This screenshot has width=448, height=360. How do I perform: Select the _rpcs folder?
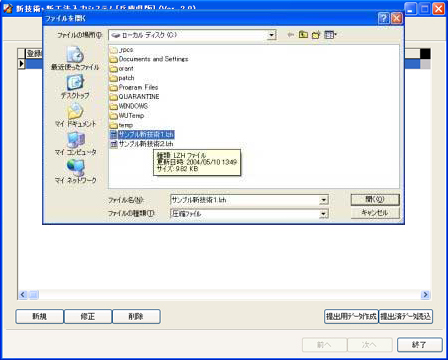(x=122, y=50)
